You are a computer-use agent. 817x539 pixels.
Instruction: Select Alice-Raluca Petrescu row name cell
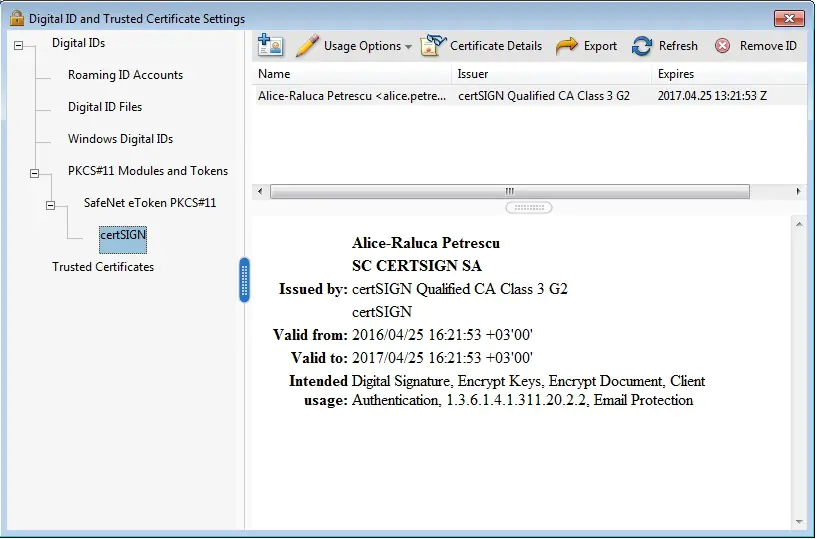tap(352, 96)
